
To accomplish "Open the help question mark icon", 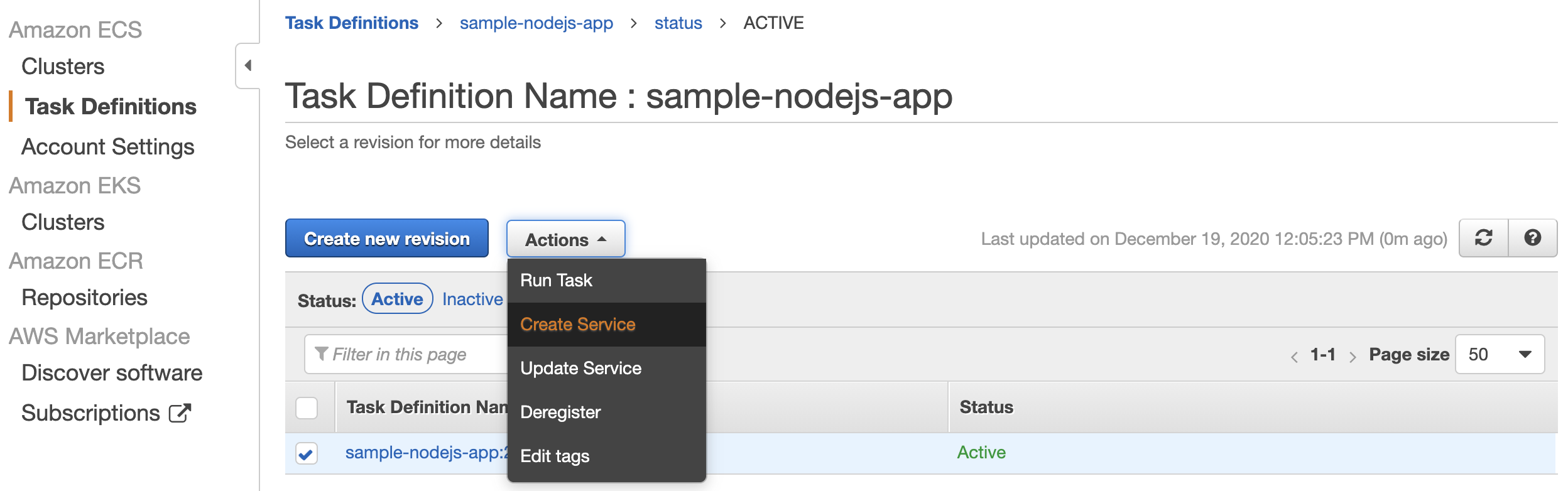I will 1532,238.
